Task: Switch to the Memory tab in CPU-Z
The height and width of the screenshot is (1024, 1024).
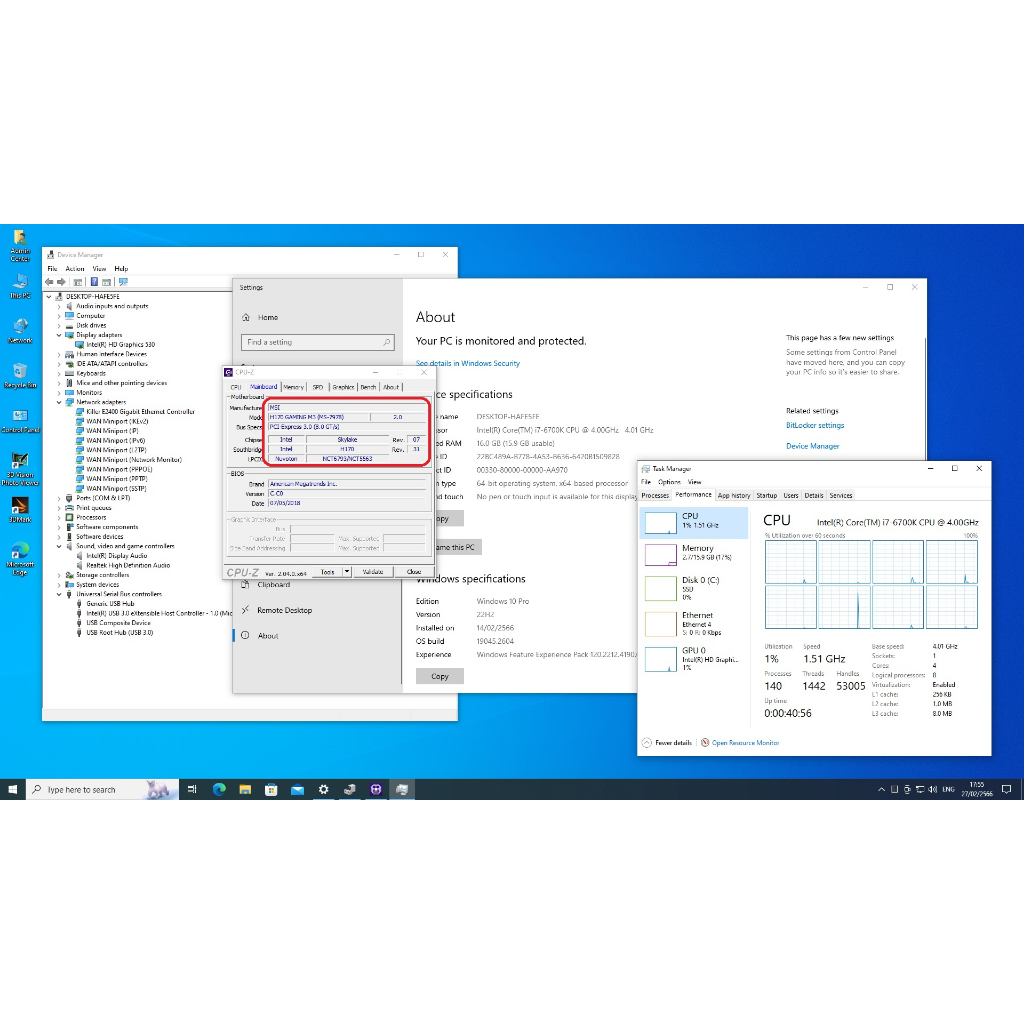Action: [x=293, y=387]
